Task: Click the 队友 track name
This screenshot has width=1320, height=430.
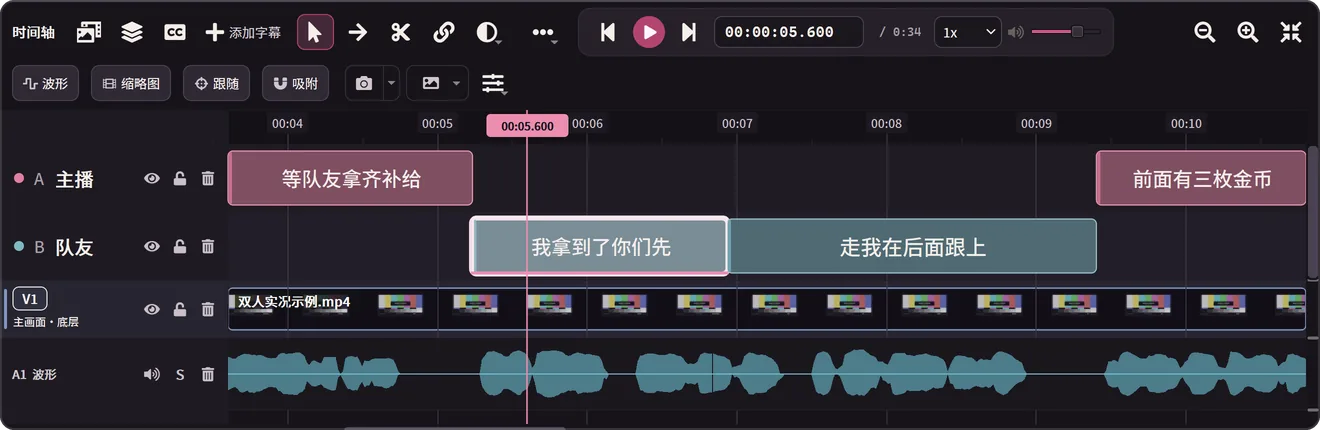Action: point(74,246)
